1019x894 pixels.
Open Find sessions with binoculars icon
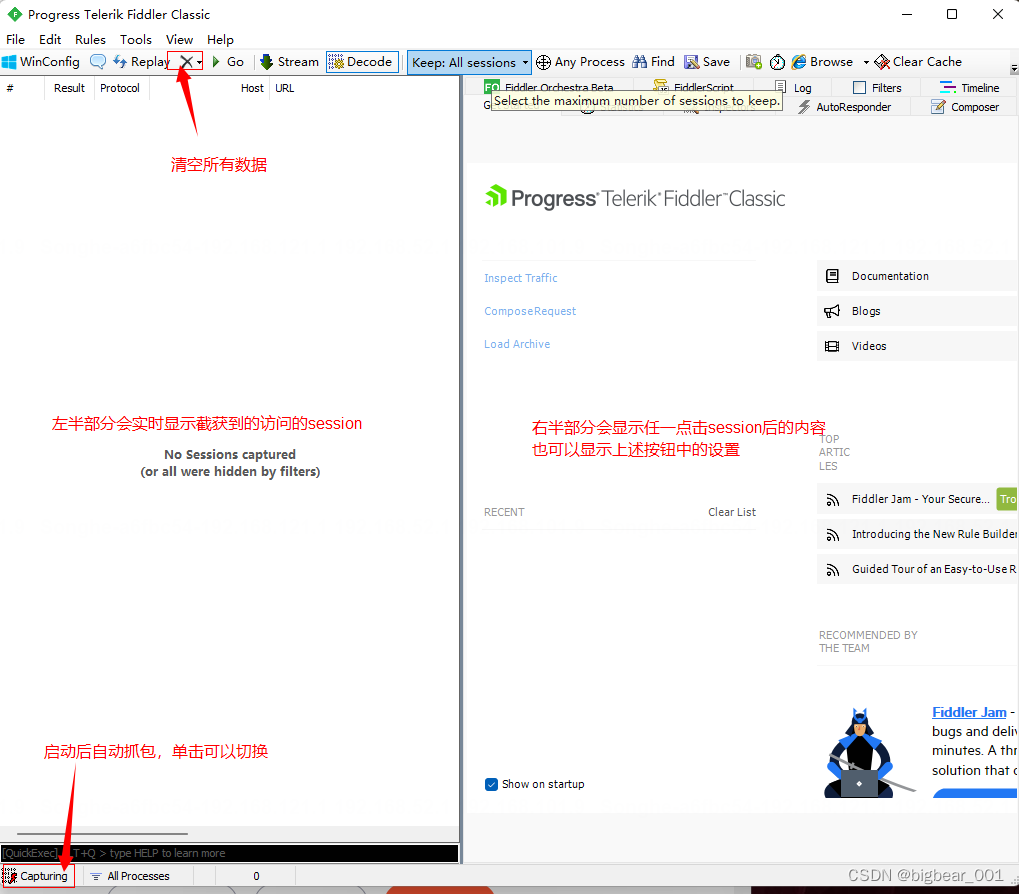coord(654,62)
